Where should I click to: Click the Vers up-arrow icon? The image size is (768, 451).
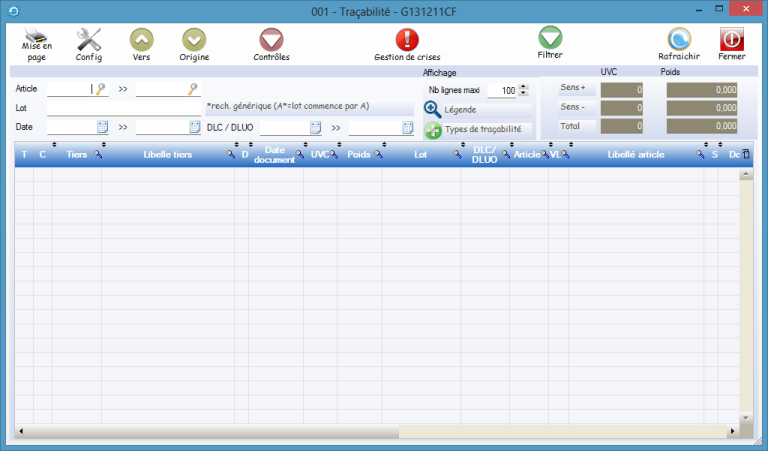point(142,40)
